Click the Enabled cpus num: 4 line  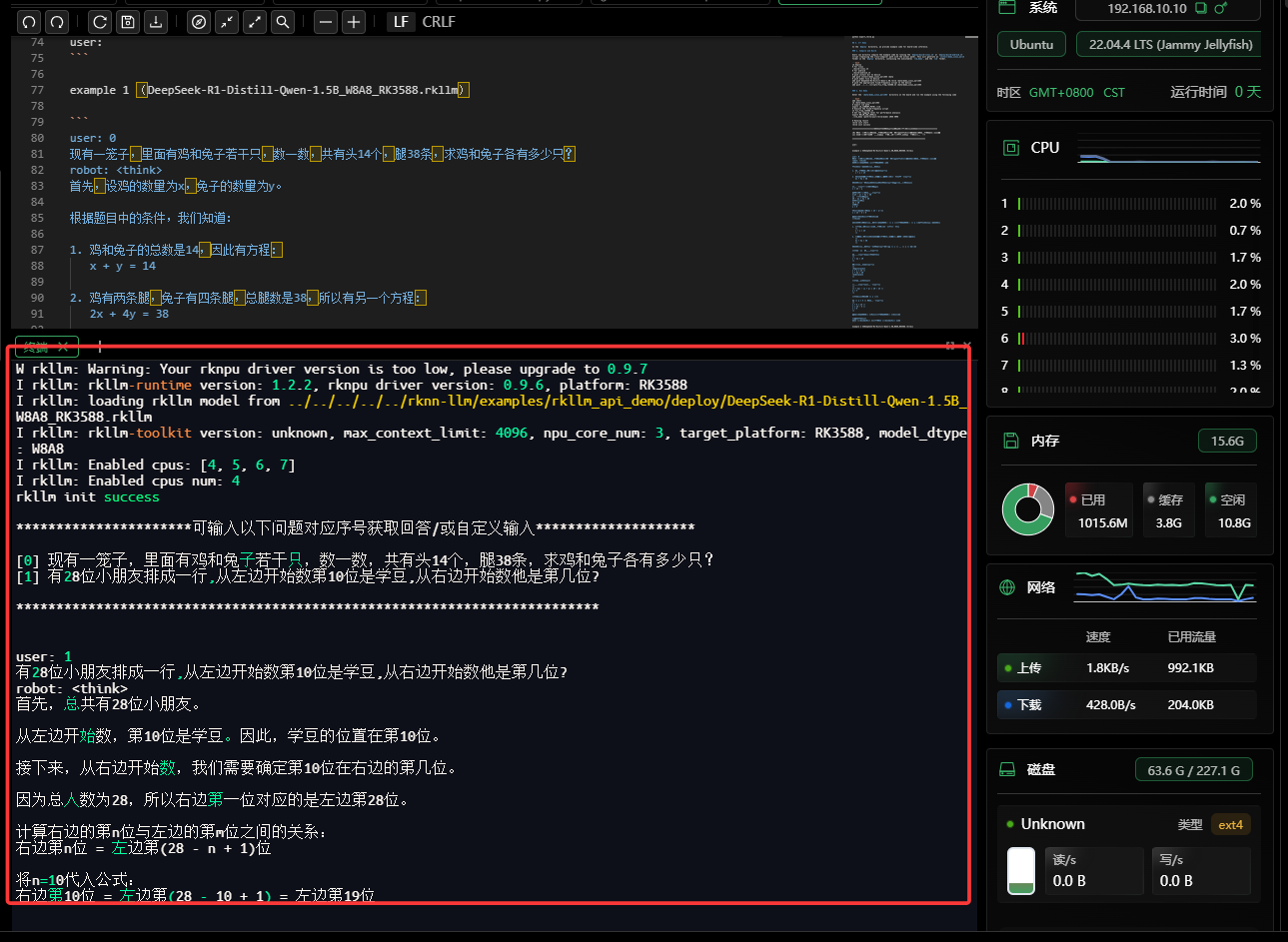[x=128, y=480]
